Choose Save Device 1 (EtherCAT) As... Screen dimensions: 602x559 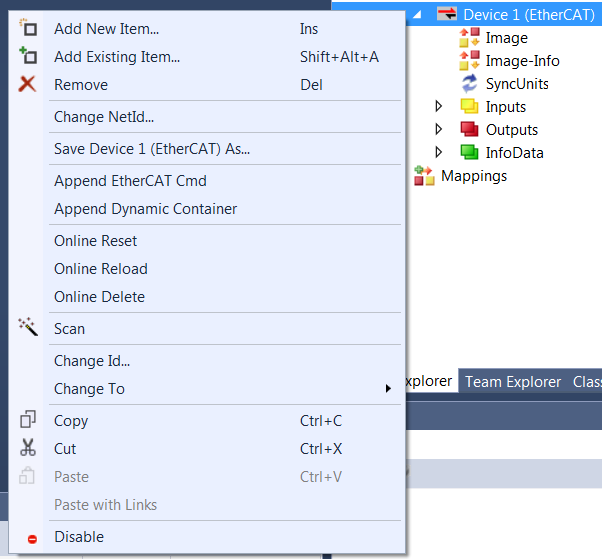tap(206, 149)
